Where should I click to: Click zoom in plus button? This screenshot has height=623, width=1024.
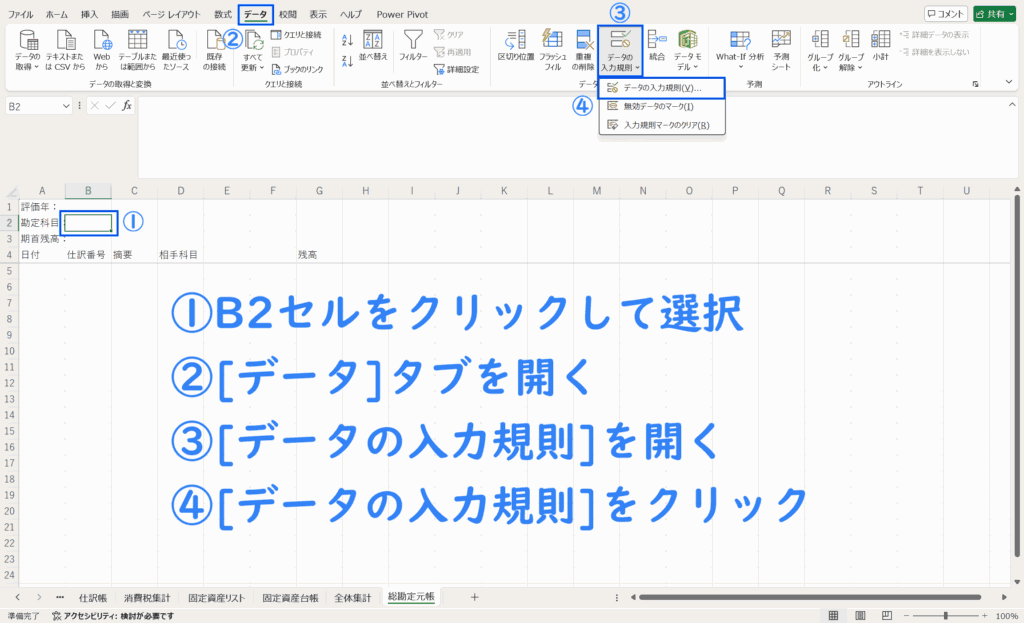(985, 616)
